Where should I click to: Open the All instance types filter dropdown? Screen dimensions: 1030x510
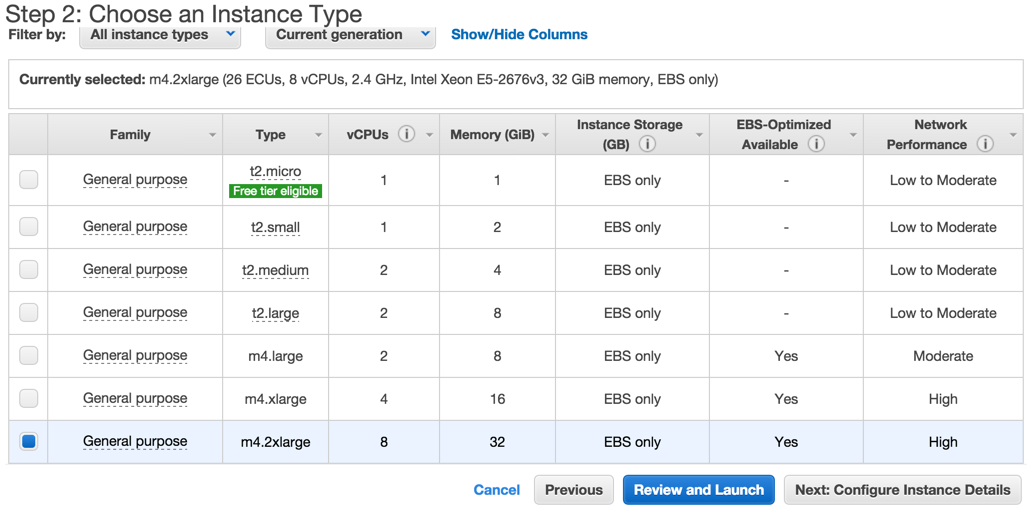coord(160,35)
